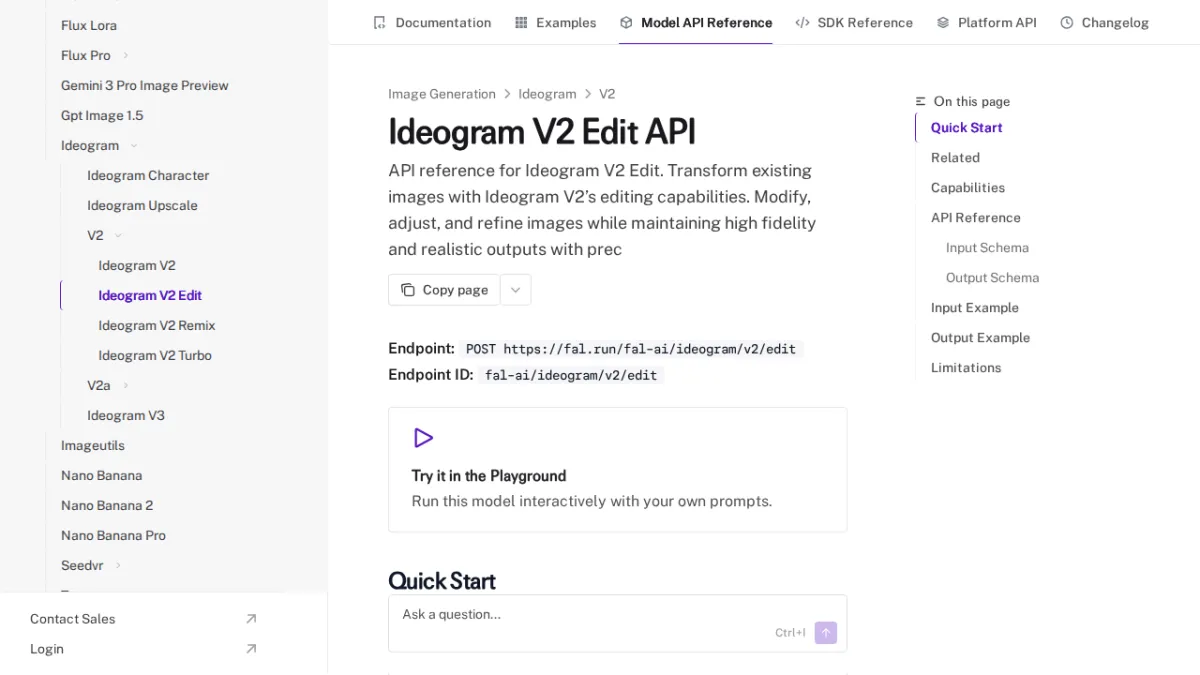Go to Ideogram breadcrumb
The width and height of the screenshot is (1200, 675).
pos(547,94)
